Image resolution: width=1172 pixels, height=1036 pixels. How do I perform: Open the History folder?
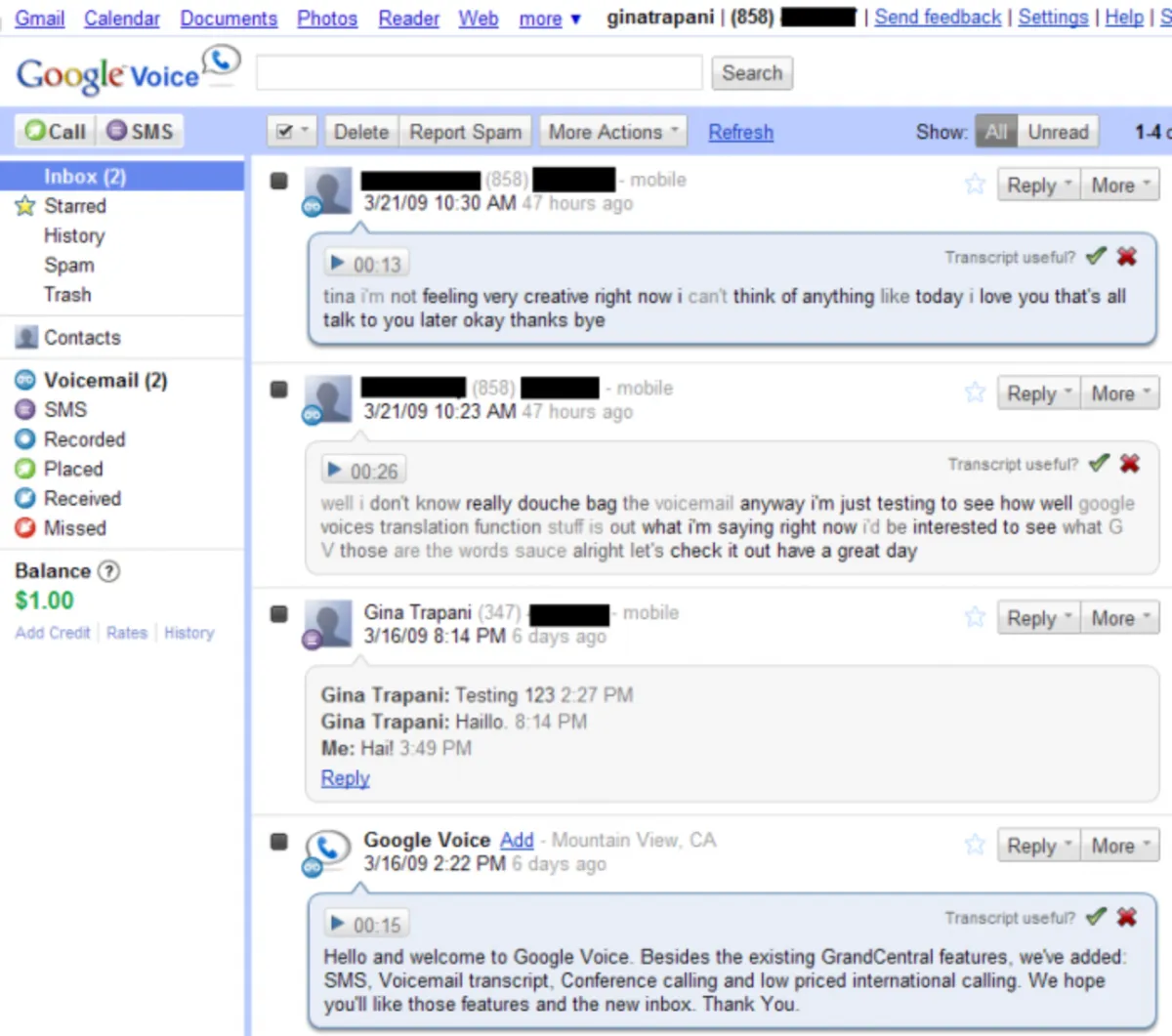click(x=74, y=235)
